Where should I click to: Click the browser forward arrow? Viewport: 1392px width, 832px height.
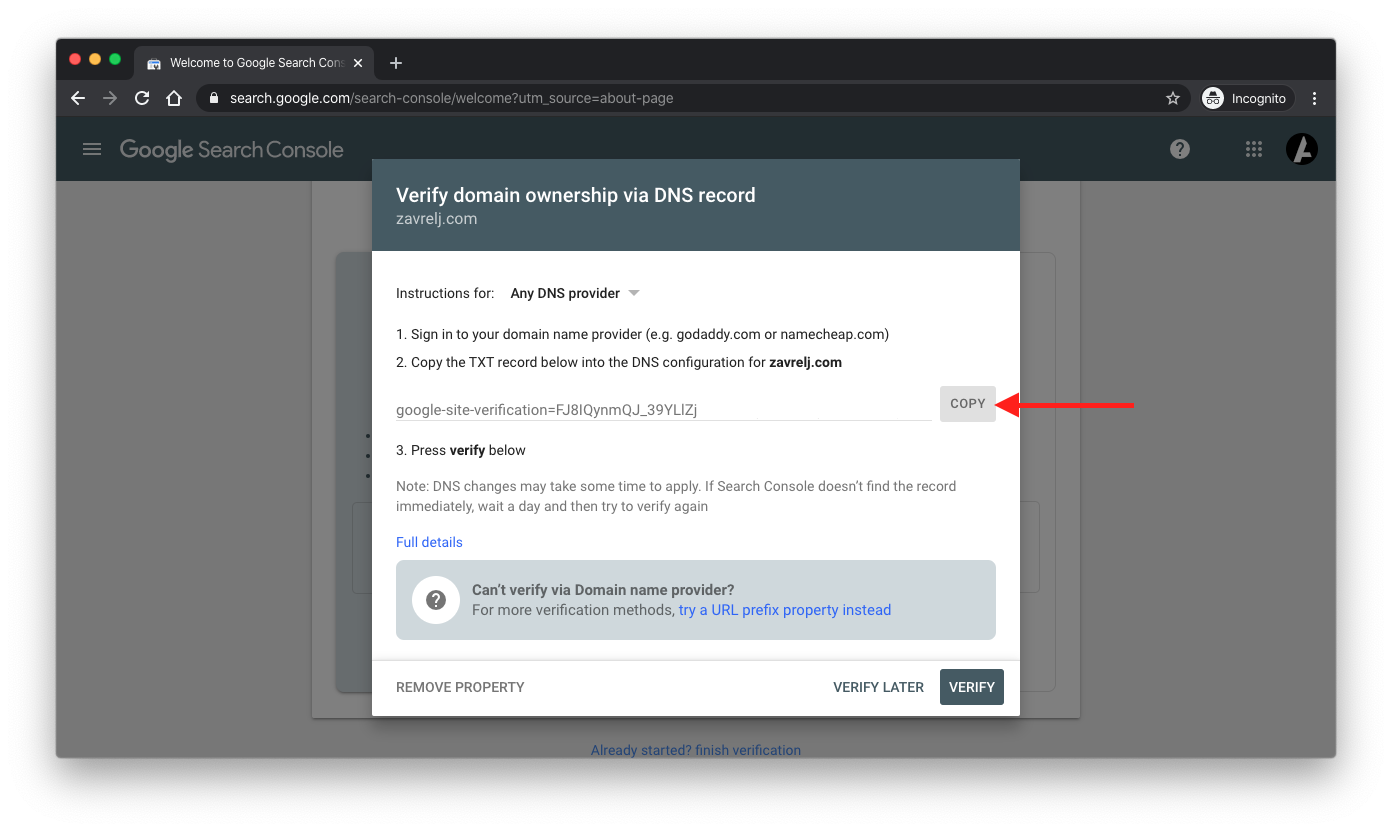(x=110, y=98)
